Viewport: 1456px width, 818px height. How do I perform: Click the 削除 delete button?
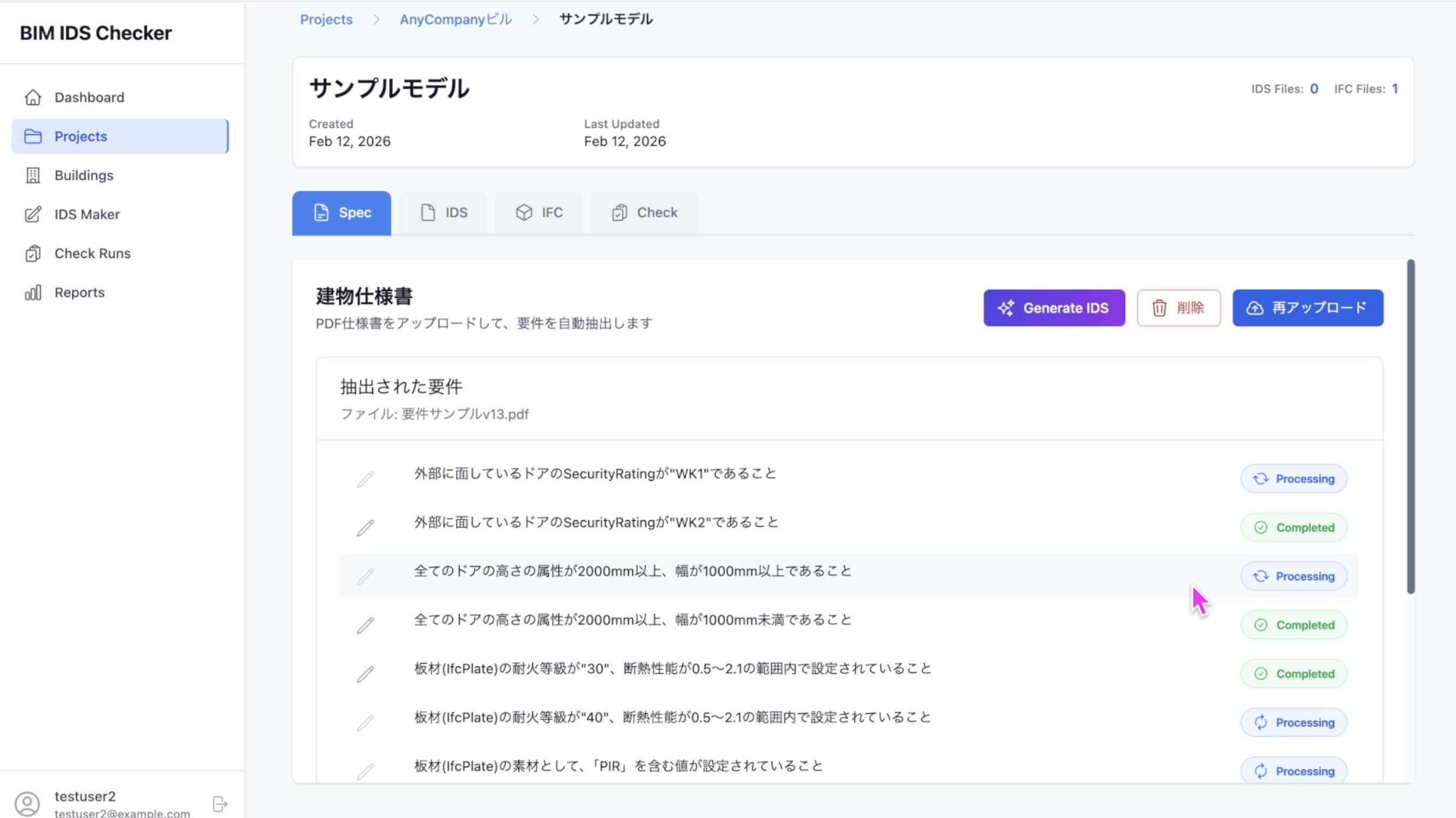1179,308
